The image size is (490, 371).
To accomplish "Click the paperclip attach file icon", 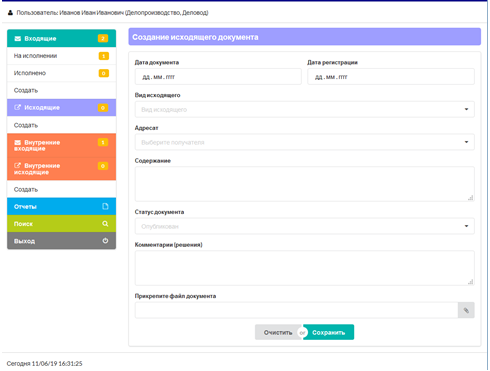I will coord(466,310).
